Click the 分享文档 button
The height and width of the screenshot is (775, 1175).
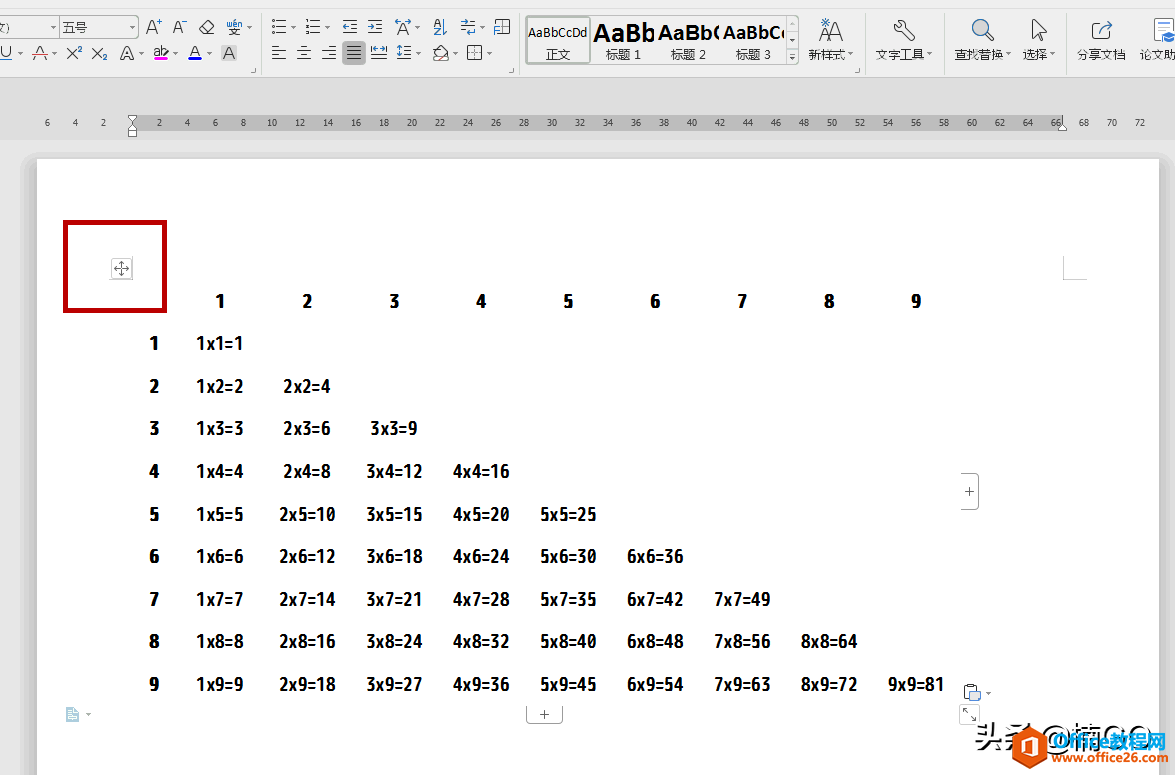pyautogui.click(x=1101, y=40)
